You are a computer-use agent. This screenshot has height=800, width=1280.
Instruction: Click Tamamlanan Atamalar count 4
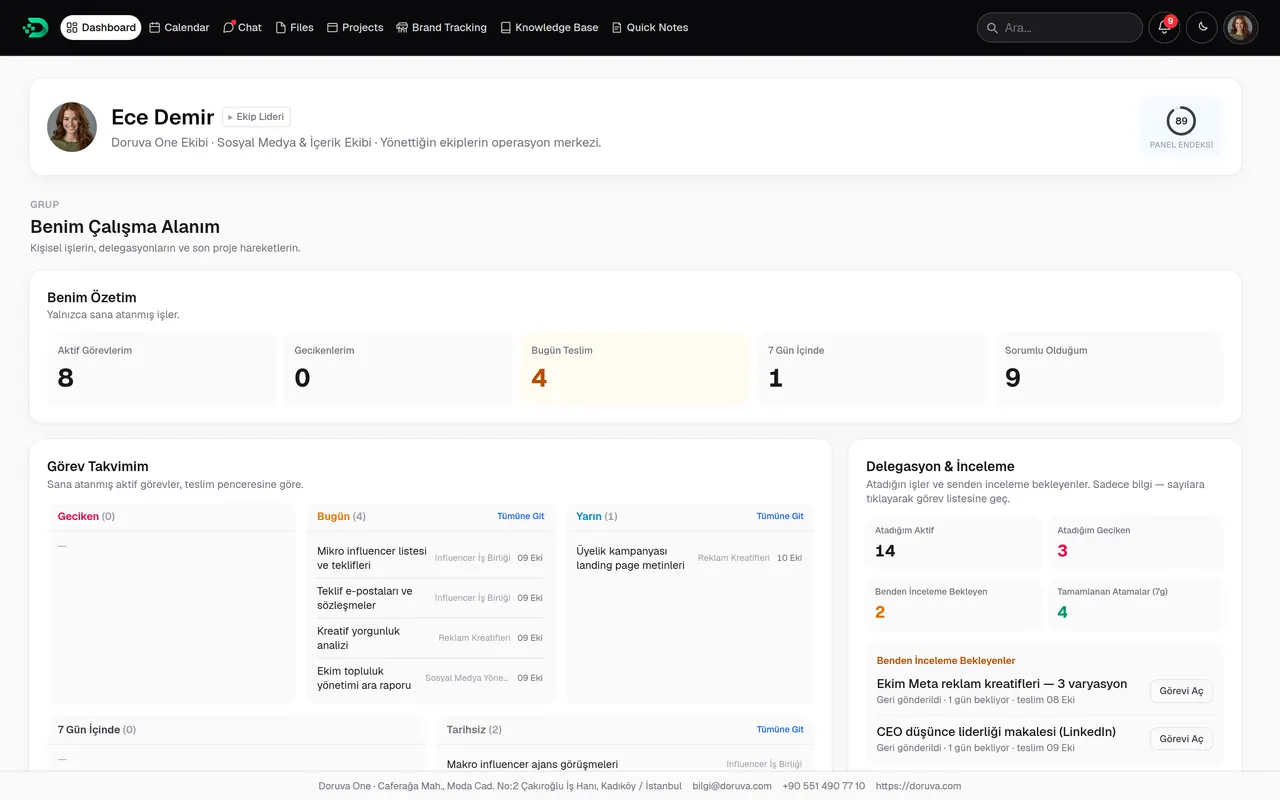(1062, 612)
